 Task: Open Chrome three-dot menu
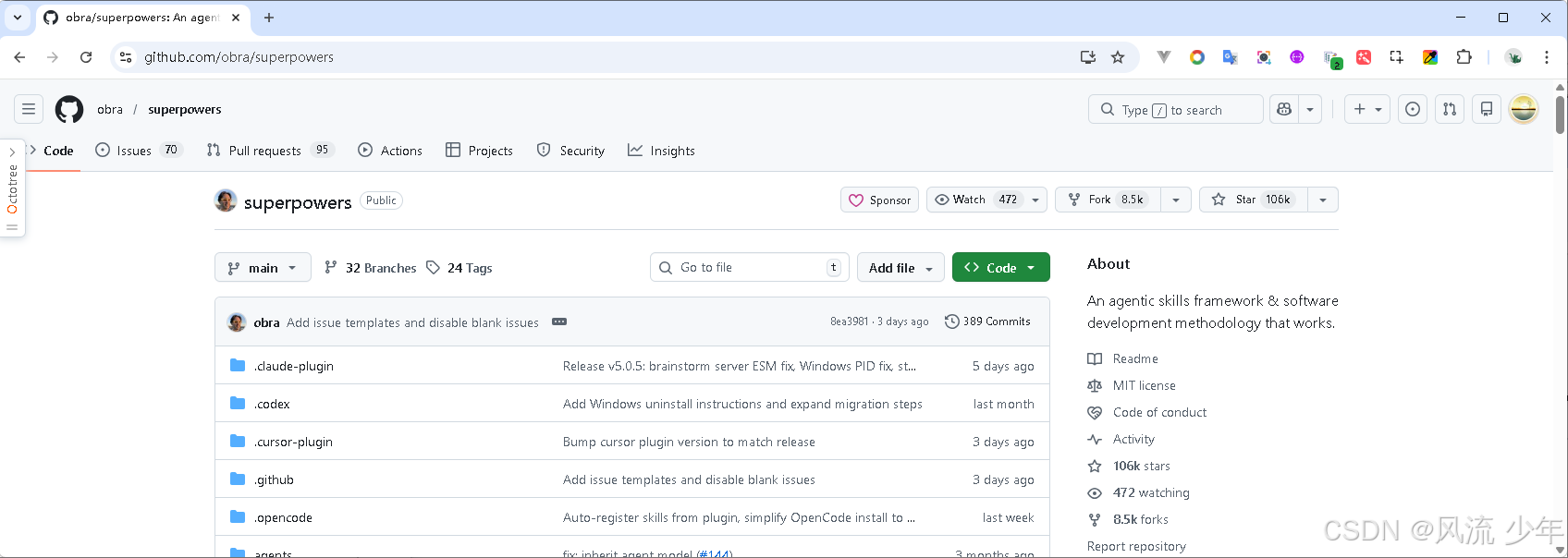point(1547,57)
